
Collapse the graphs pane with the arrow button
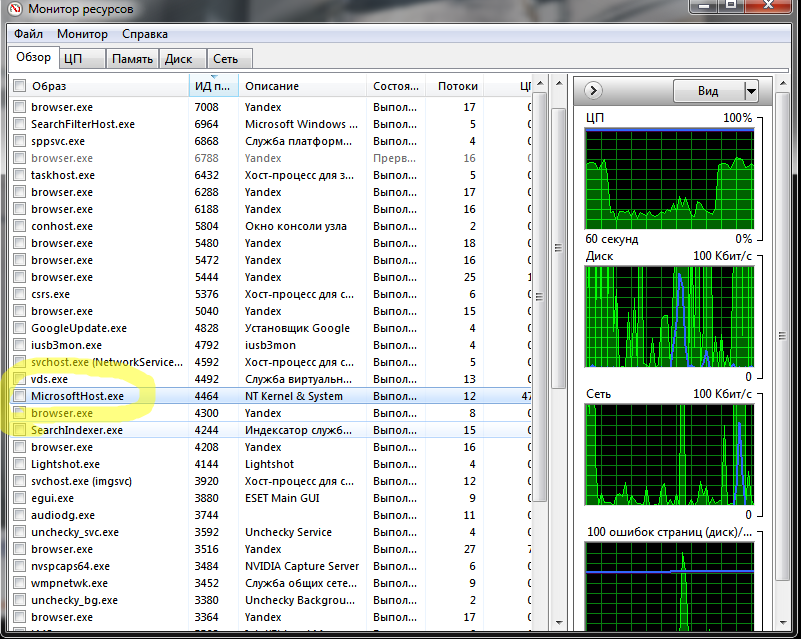[x=594, y=91]
